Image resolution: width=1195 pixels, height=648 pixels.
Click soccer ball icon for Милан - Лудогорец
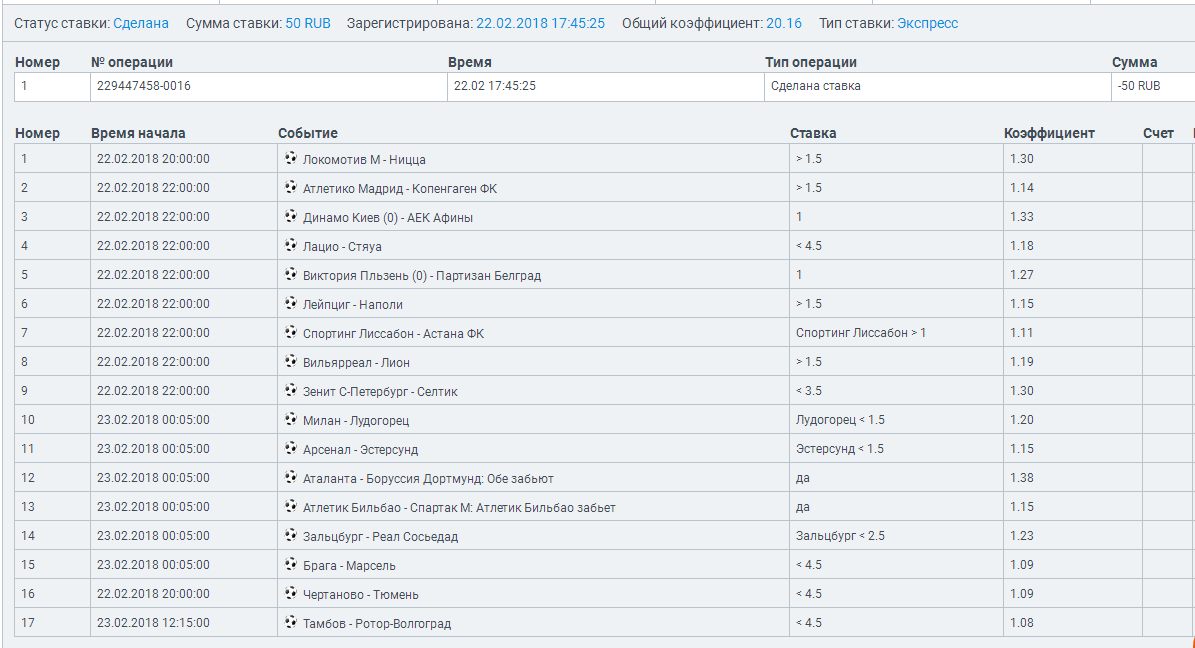(x=290, y=419)
